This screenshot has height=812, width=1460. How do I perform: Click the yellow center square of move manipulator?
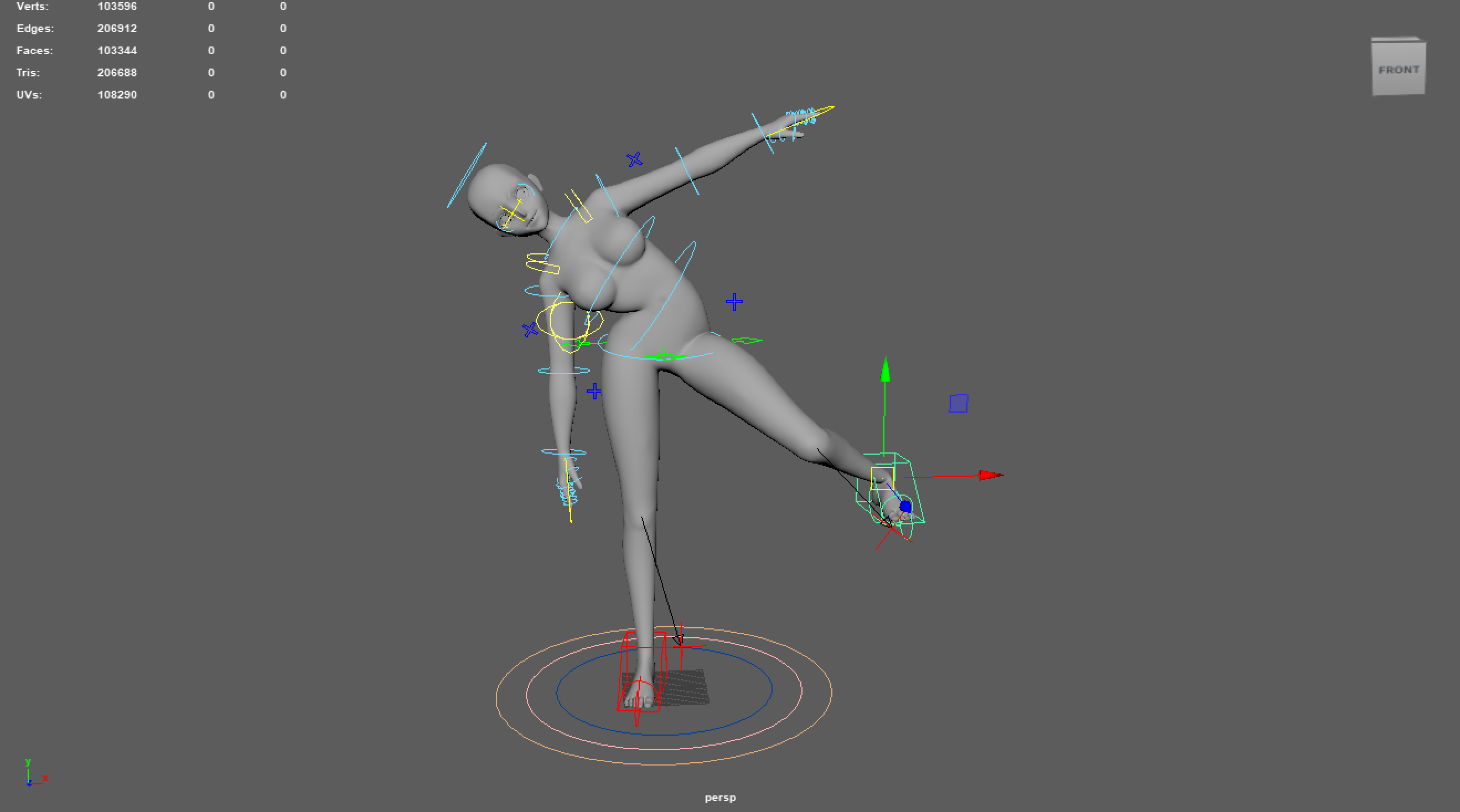[x=882, y=478]
